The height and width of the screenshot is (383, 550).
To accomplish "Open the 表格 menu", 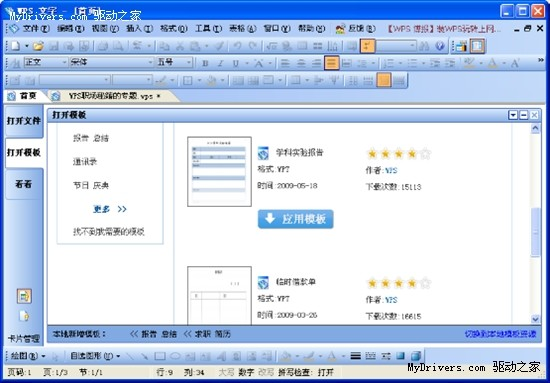I will click(243, 29).
